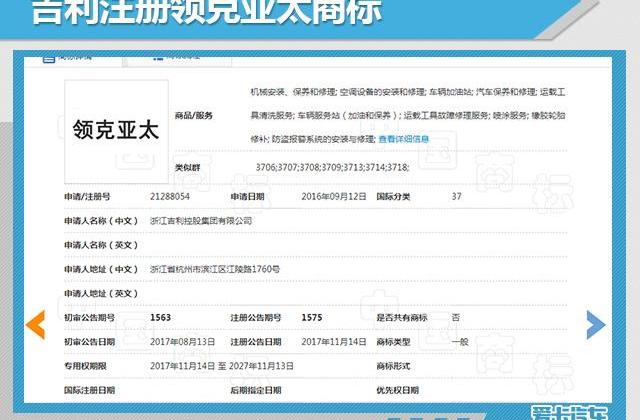This screenshot has width=640, height=420.
Task: Select preliminary announcement date 2017年08月13日
Action: [x=182, y=342]
